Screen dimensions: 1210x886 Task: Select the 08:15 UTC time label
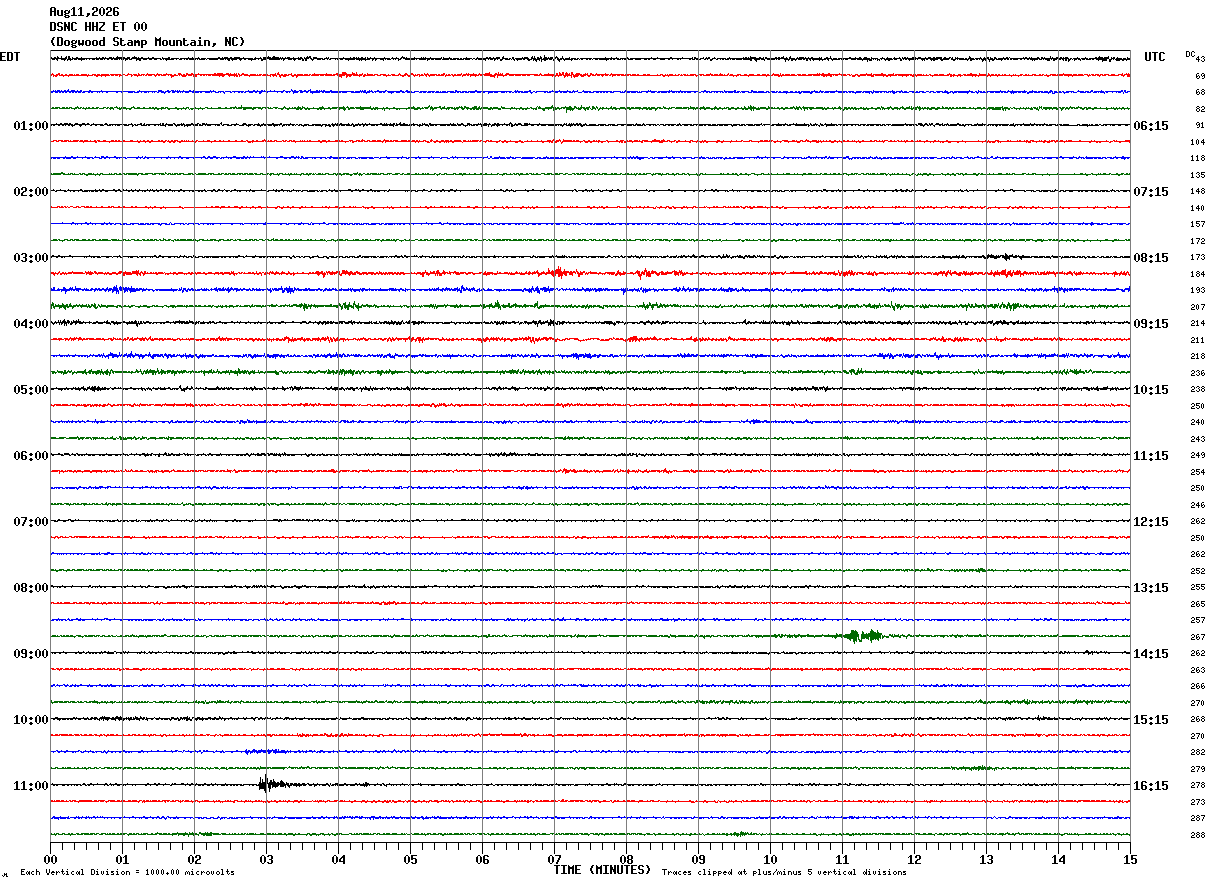[x=1150, y=258]
